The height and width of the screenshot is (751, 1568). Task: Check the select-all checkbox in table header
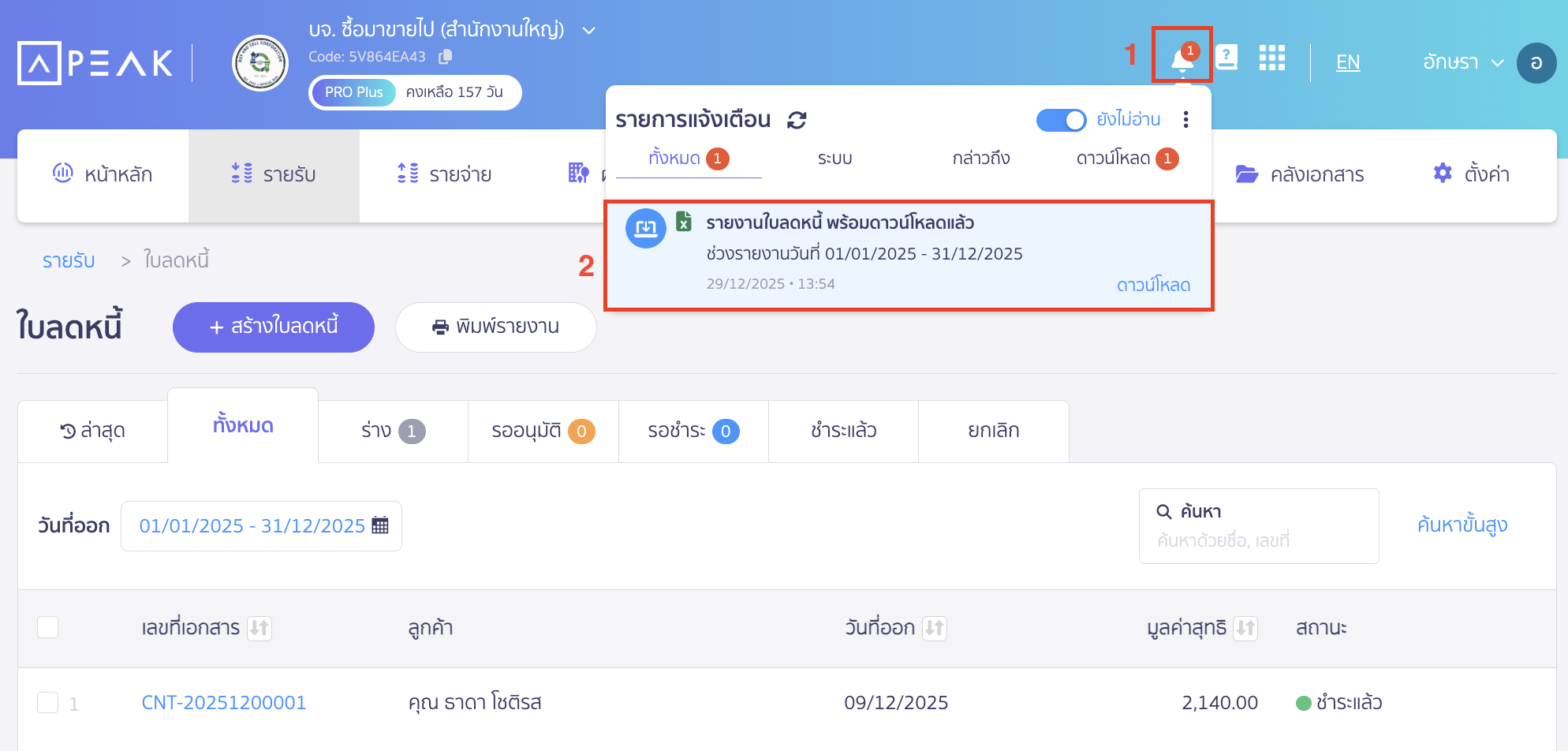point(47,627)
